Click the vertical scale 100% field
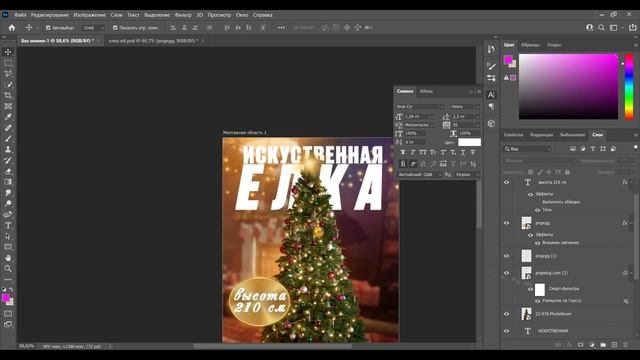This screenshot has height=360, width=640. pyautogui.click(x=414, y=133)
